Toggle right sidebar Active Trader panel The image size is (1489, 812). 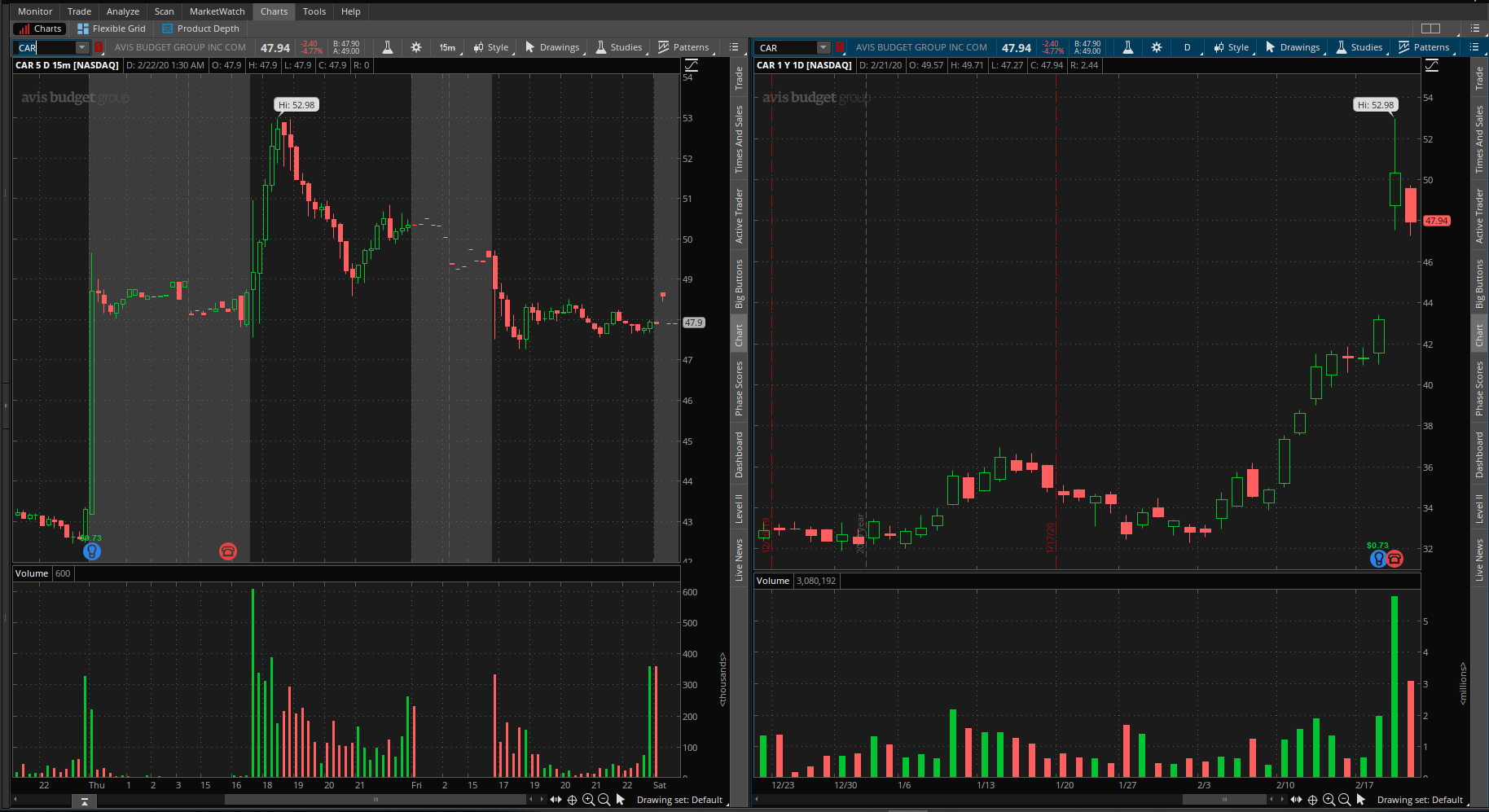pyautogui.click(x=1479, y=216)
